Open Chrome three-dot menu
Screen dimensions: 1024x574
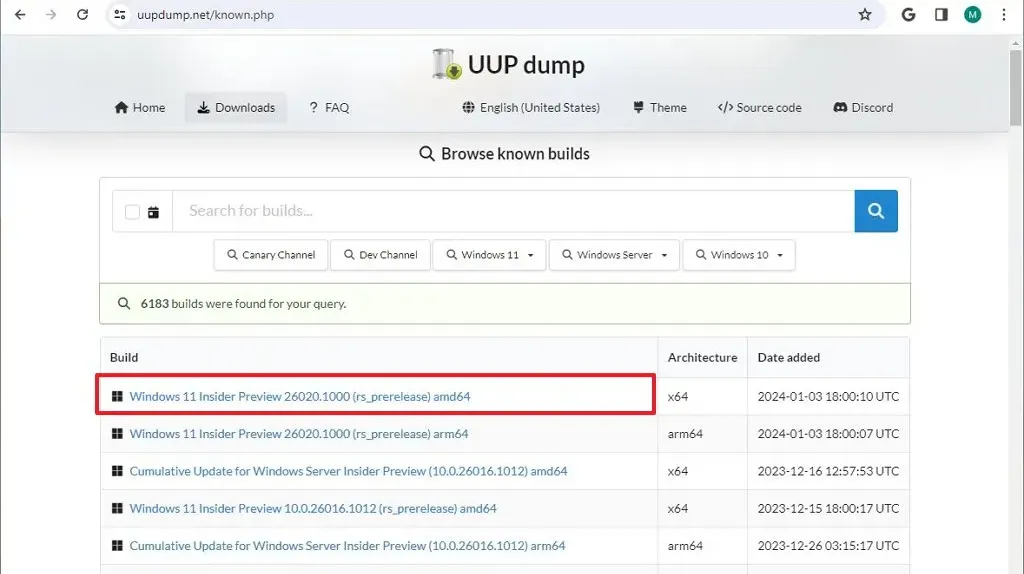1004,14
